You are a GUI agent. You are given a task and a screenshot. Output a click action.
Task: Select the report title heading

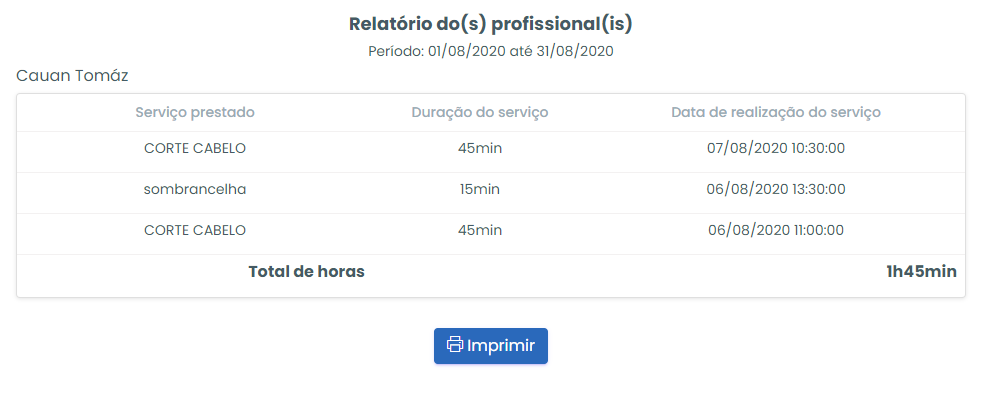point(490,24)
